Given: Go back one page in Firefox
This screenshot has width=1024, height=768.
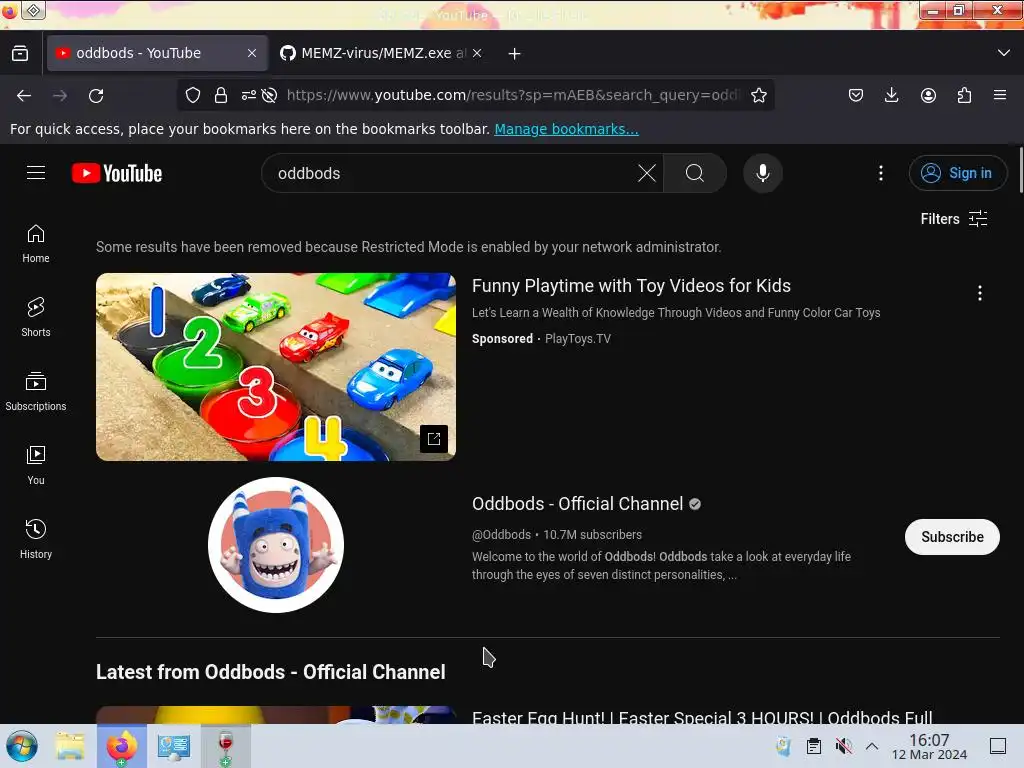Looking at the screenshot, I should pos(24,95).
